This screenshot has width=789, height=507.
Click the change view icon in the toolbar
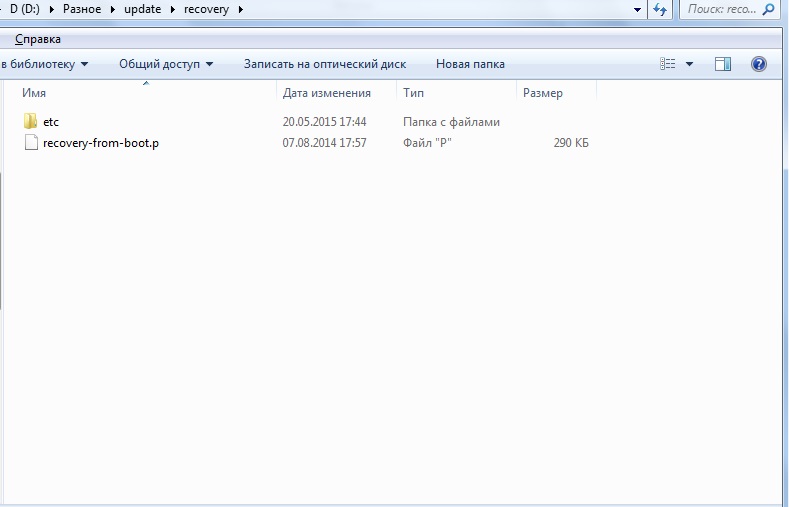[668, 64]
